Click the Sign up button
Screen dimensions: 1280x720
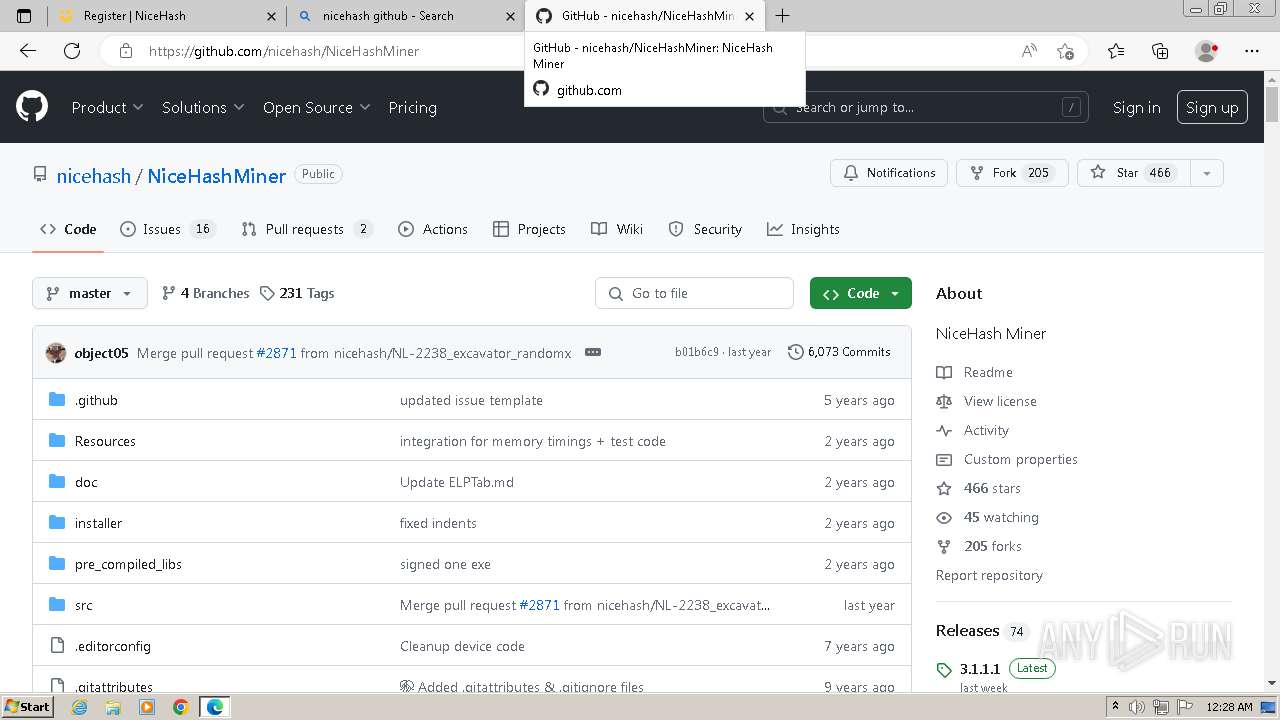pyautogui.click(x=1212, y=107)
